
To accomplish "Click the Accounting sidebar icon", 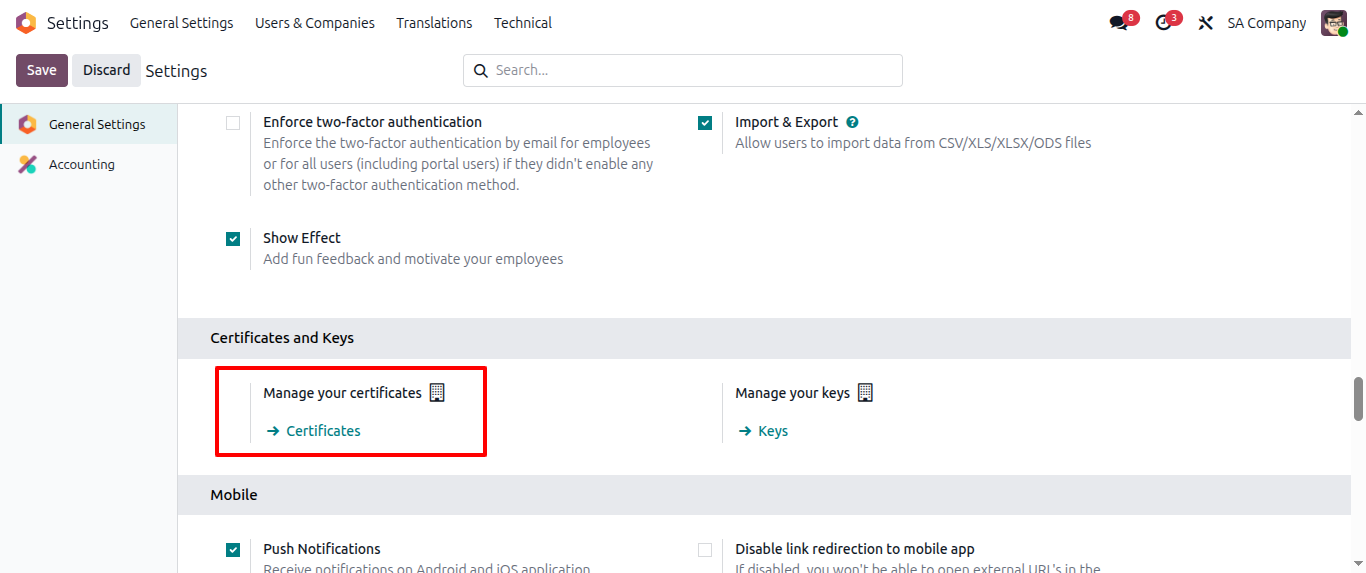I will [28, 165].
